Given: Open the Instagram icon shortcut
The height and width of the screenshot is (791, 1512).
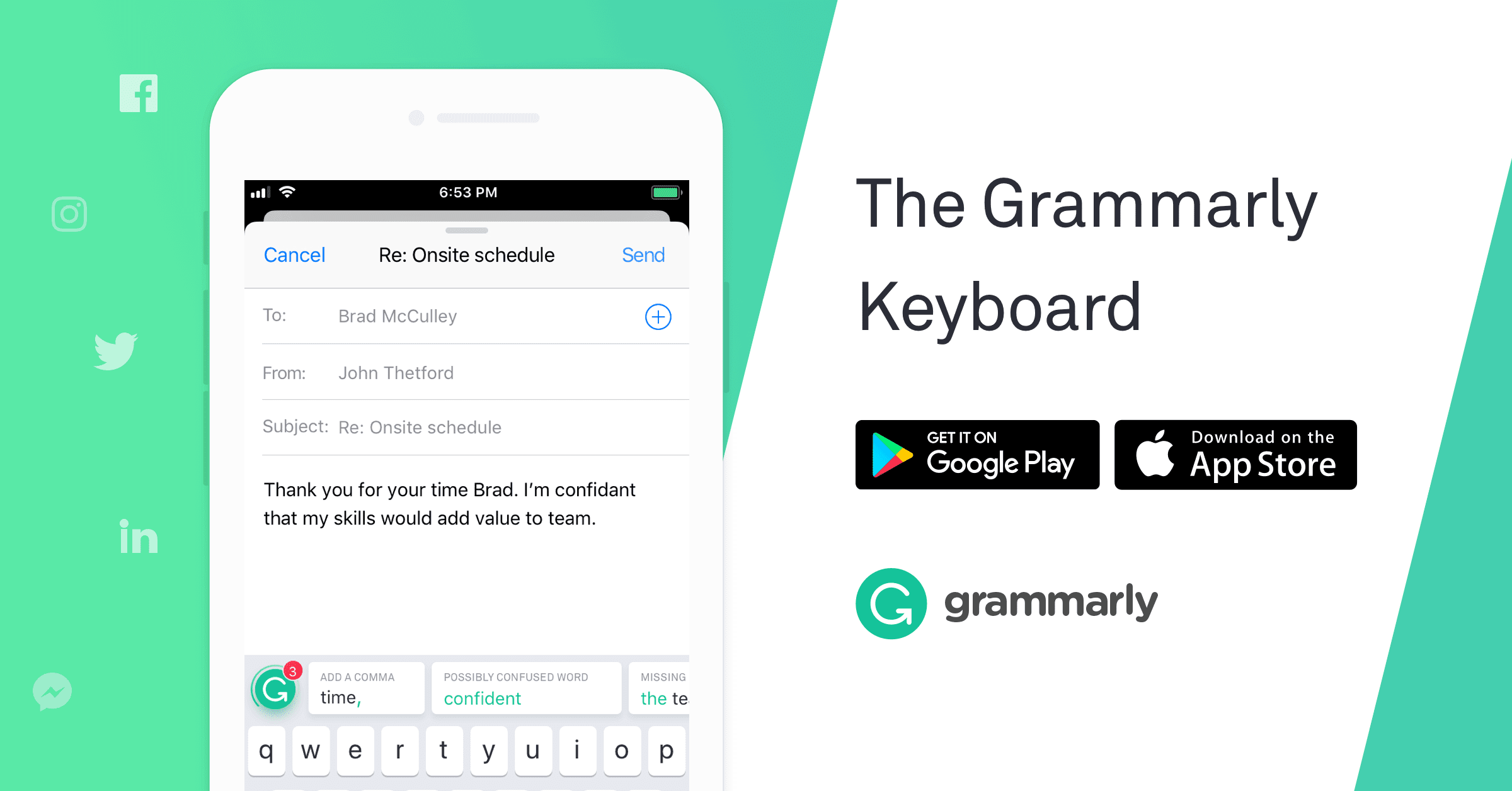Looking at the screenshot, I should coord(70,213).
